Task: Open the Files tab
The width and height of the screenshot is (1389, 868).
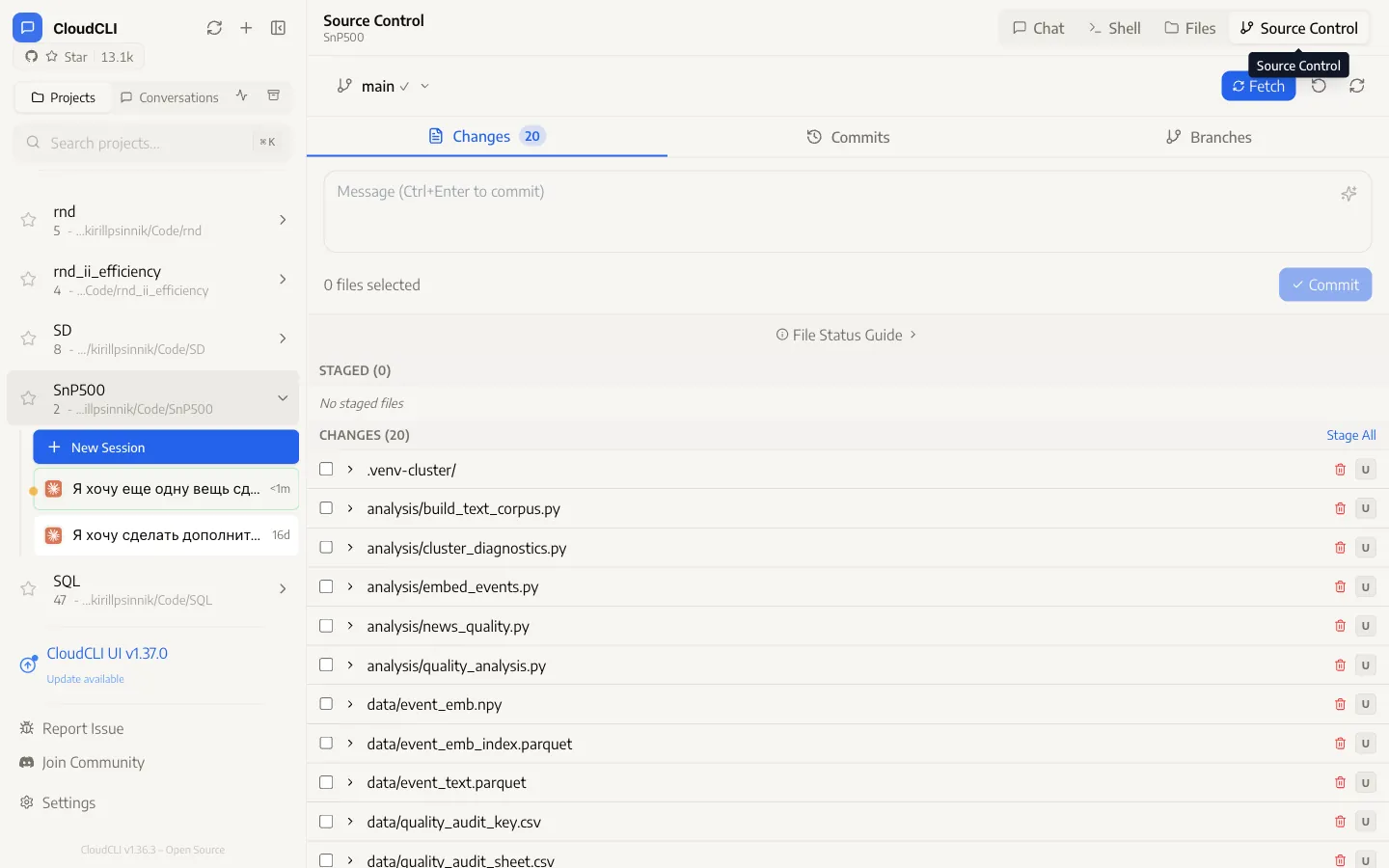Action: click(1190, 28)
